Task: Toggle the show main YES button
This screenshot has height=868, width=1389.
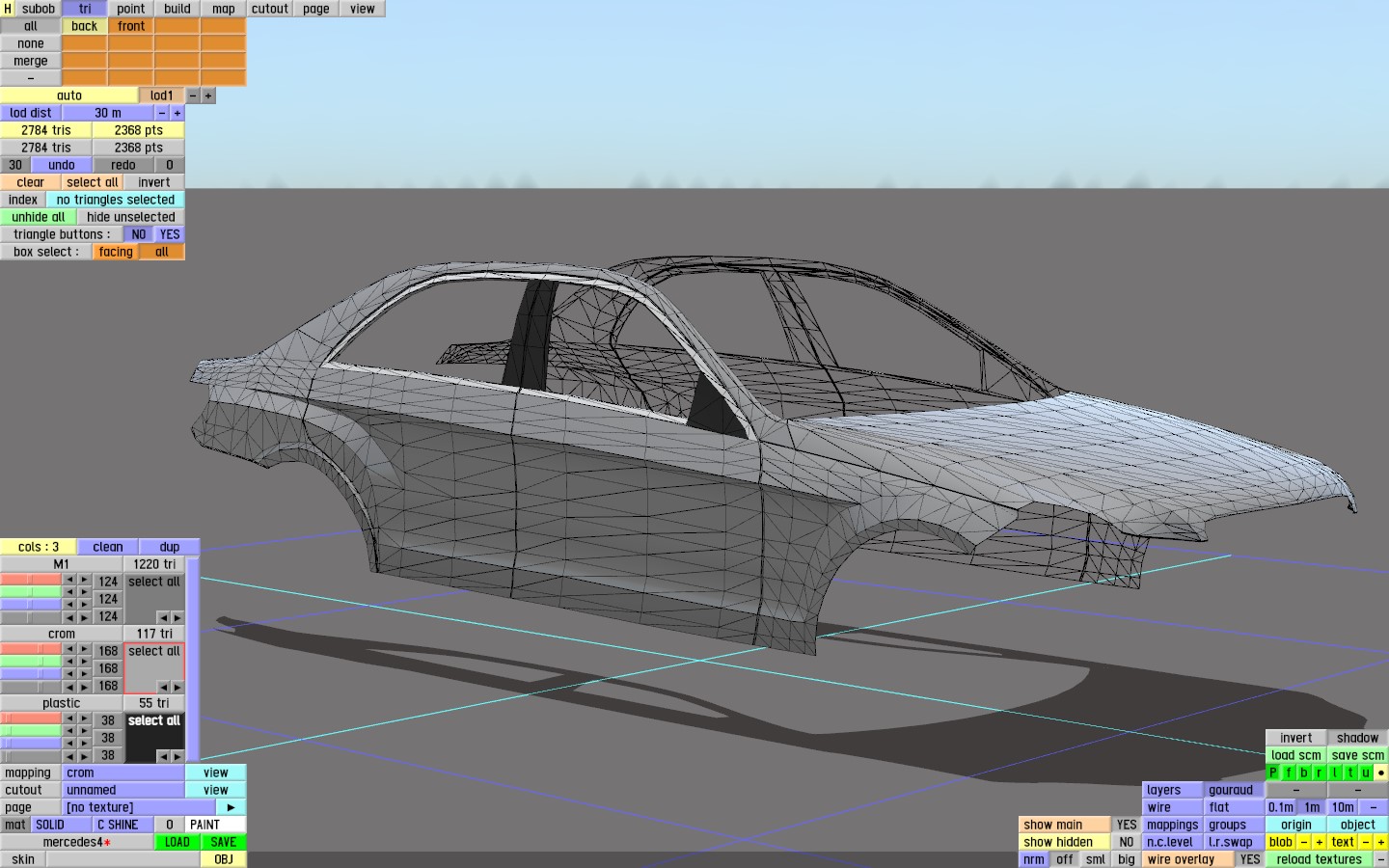Action: point(1127,825)
